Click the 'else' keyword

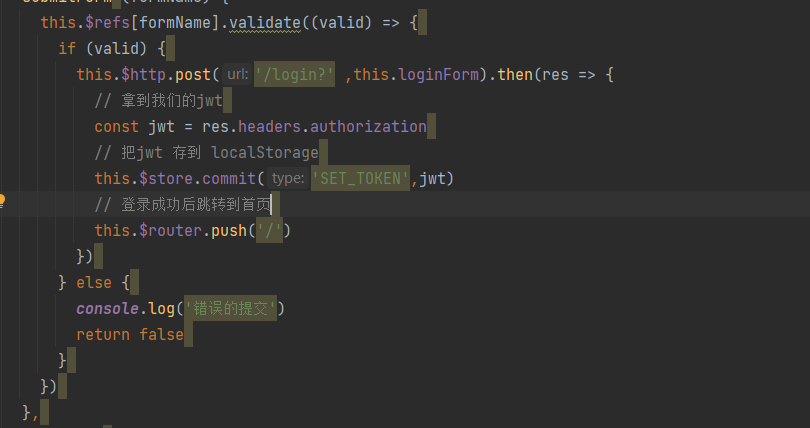(94, 283)
